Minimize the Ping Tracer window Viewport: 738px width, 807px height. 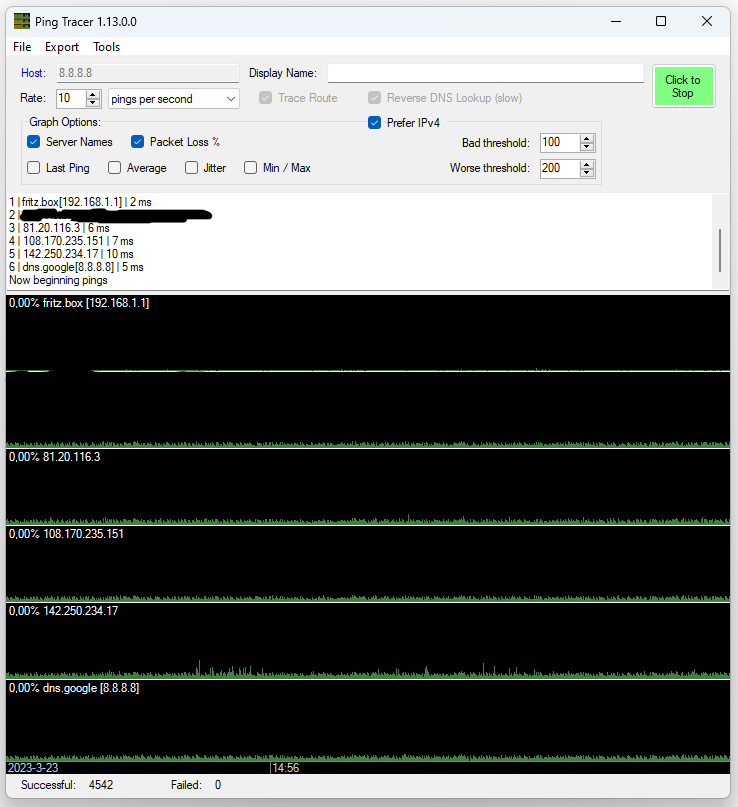pos(616,22)
